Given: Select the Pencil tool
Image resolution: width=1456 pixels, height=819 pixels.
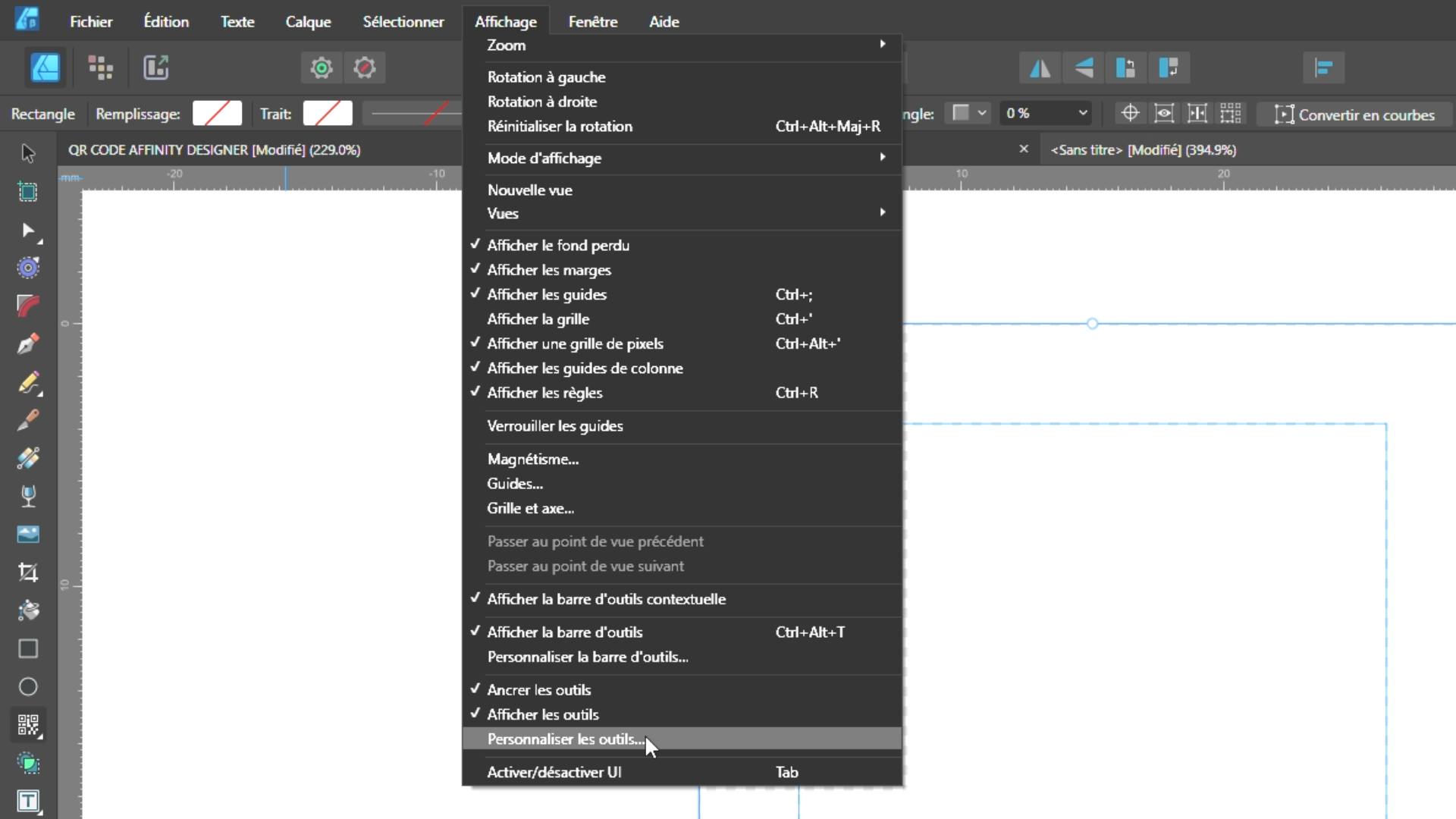Looking at the screenshot, I should [x=28, y=382].
